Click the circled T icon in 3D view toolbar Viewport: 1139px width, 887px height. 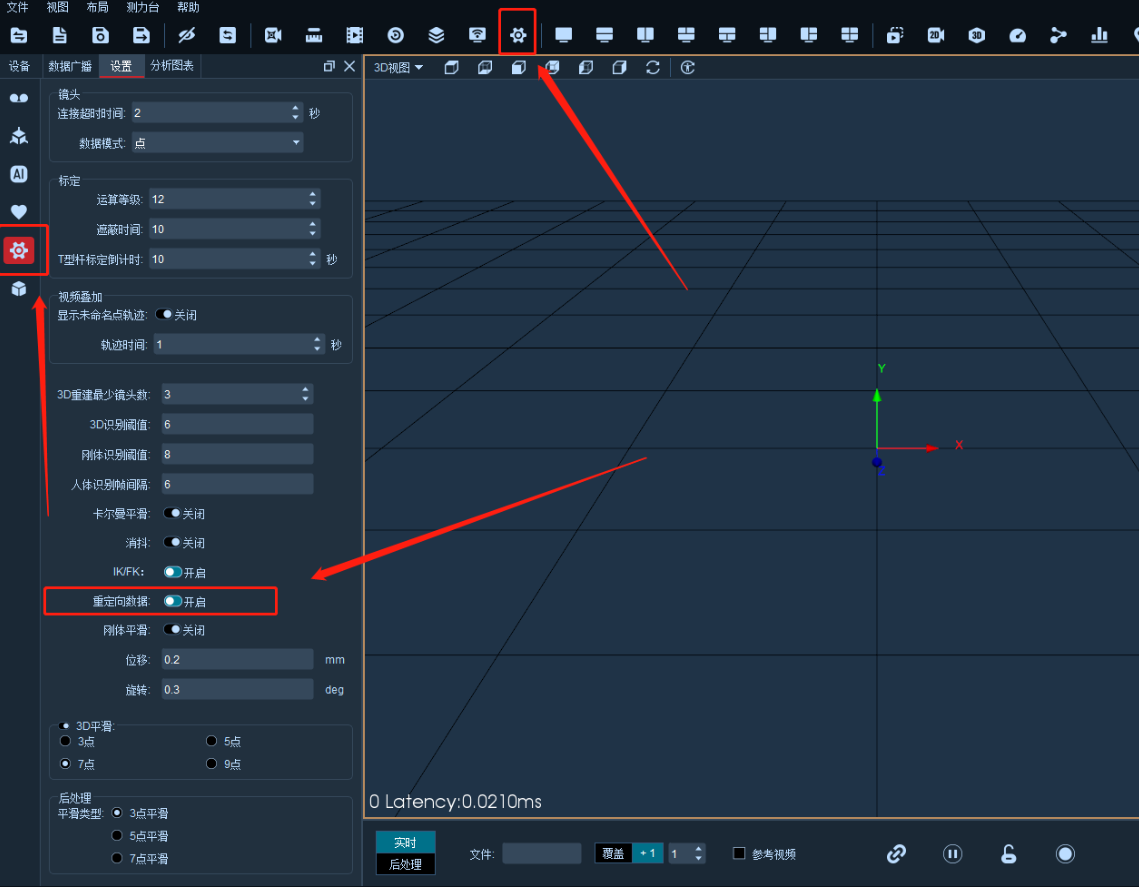(x=687, y=68)
